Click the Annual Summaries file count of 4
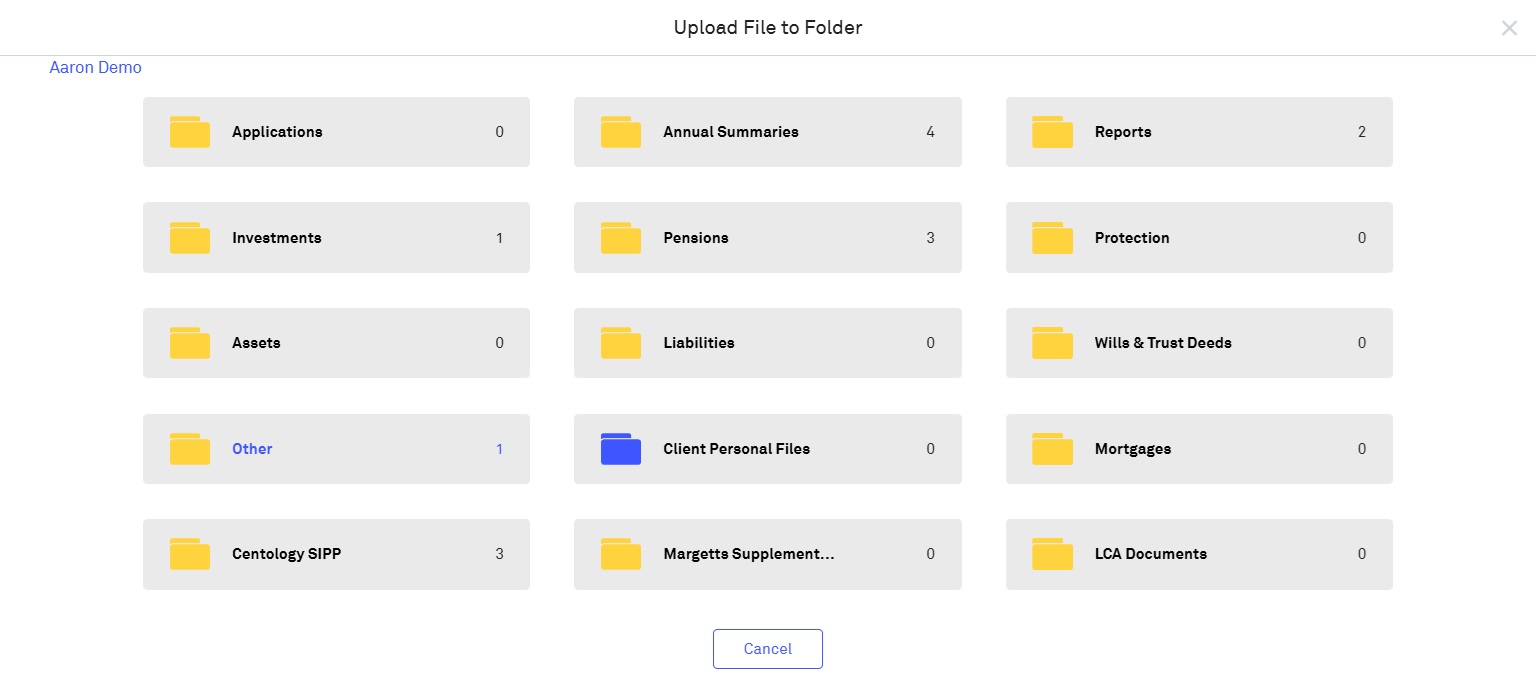1536x691 pixels. pyautogui.click(x=930, y=132)
